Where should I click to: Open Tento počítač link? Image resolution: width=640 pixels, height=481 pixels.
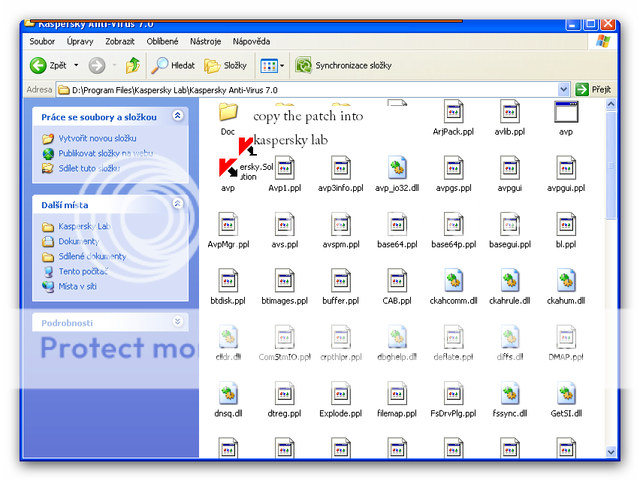pyautogui.click(x=83, y=272)
